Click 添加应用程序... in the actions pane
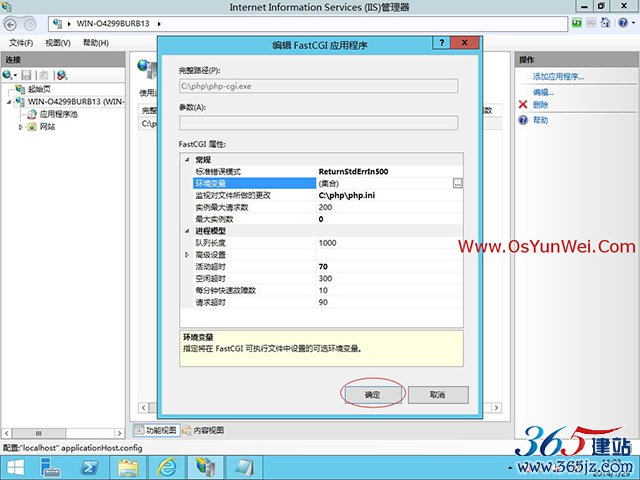Screen dimensions: 640x480 pyautogui.click(x=558, y=76)
